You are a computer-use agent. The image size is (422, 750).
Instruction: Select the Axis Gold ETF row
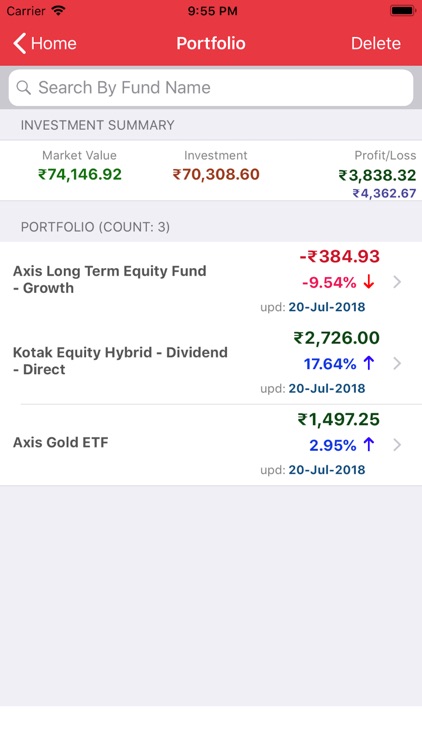[211, 445]
